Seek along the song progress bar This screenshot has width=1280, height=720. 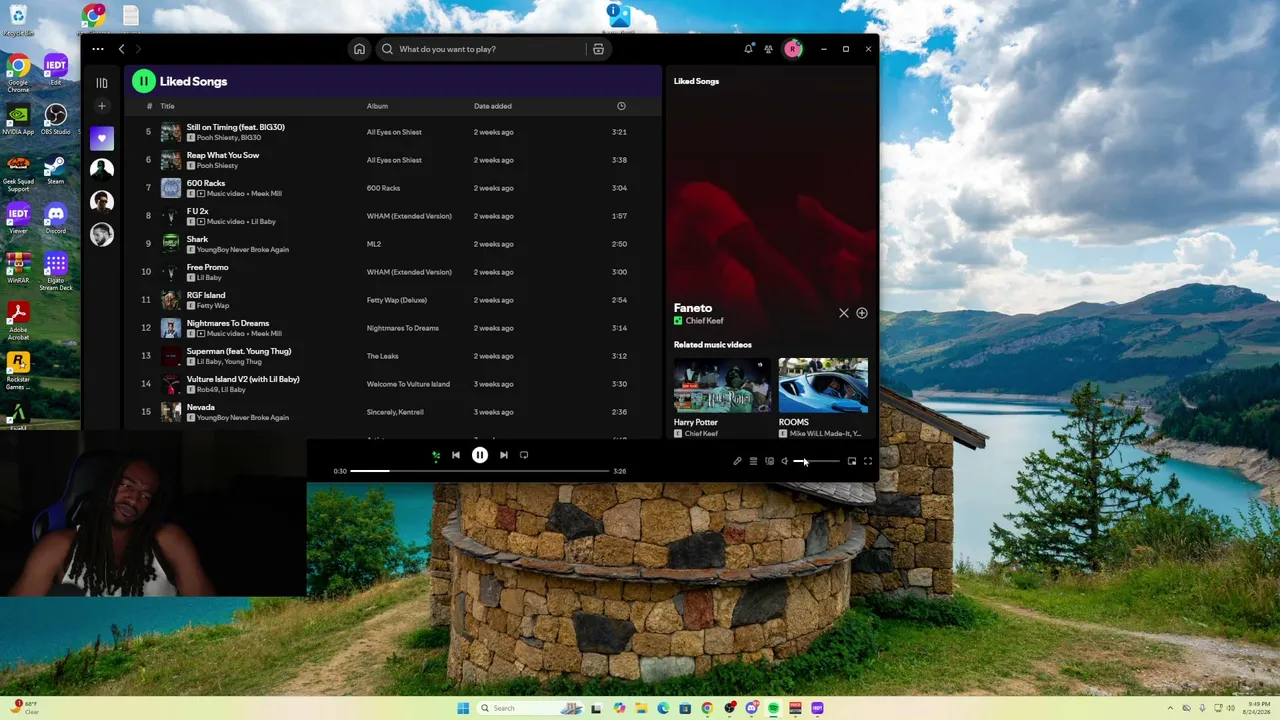[480, 471]
